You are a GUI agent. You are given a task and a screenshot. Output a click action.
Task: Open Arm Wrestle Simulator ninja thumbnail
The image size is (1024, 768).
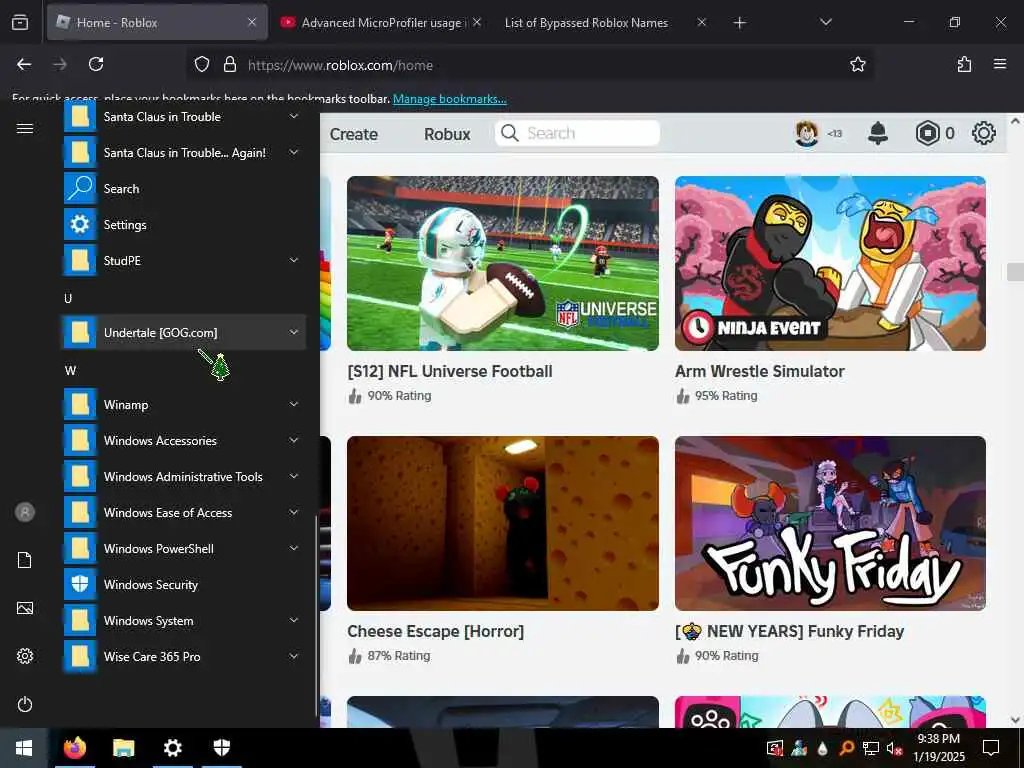click(x=830, y=263)
